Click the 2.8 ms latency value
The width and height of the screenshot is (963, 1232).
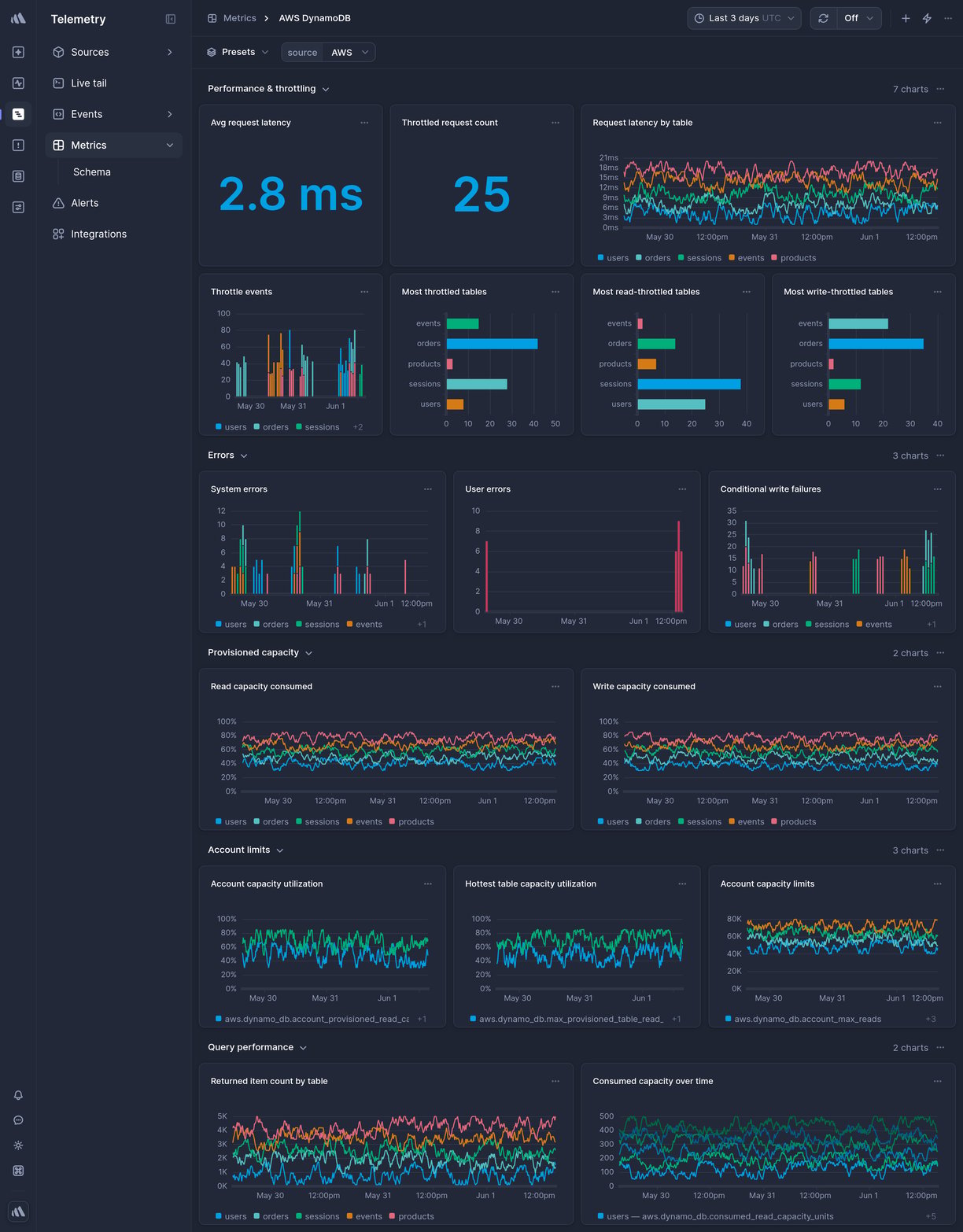click(x=290, y=194)
